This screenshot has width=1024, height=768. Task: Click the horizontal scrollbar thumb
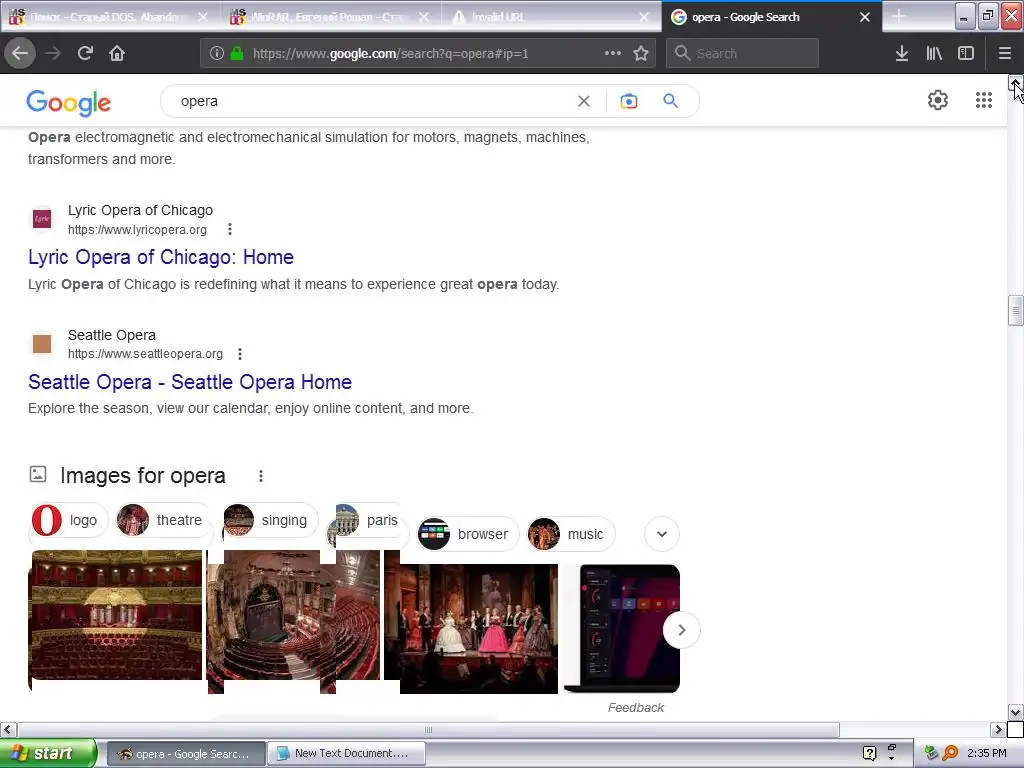click(x=428, y=729)
